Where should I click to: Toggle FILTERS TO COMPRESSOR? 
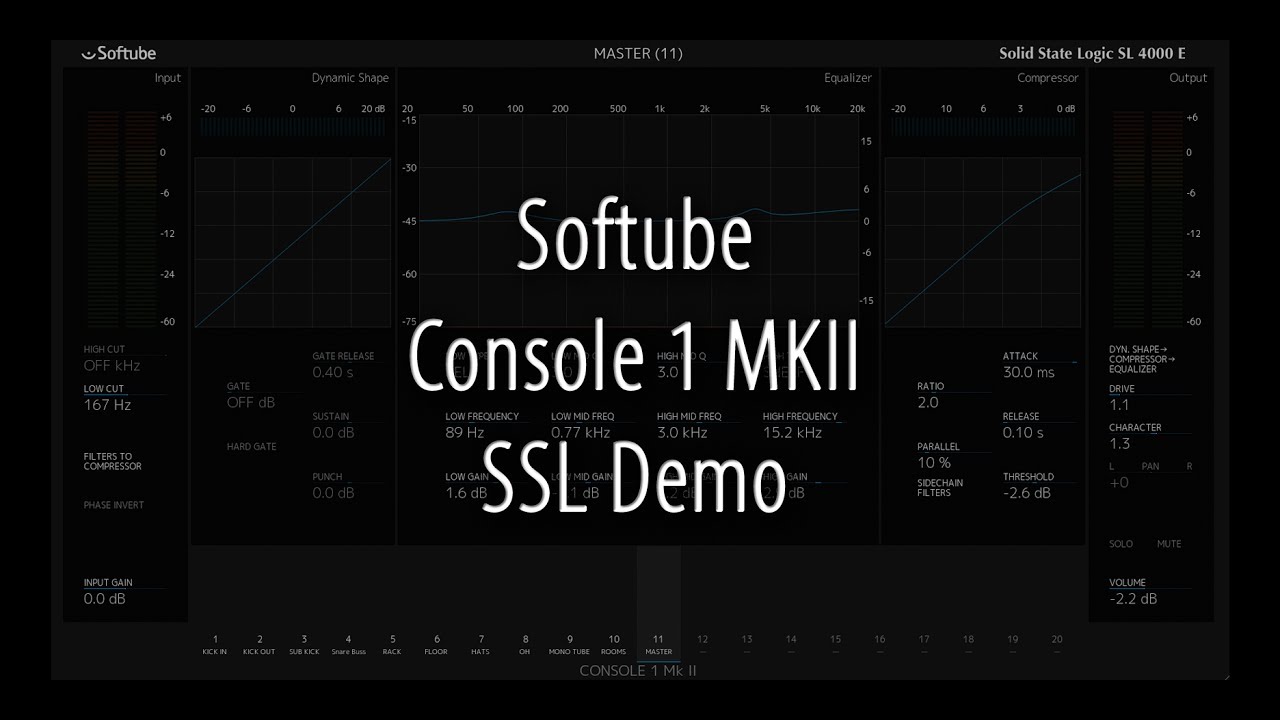click(x=112, y=461)
